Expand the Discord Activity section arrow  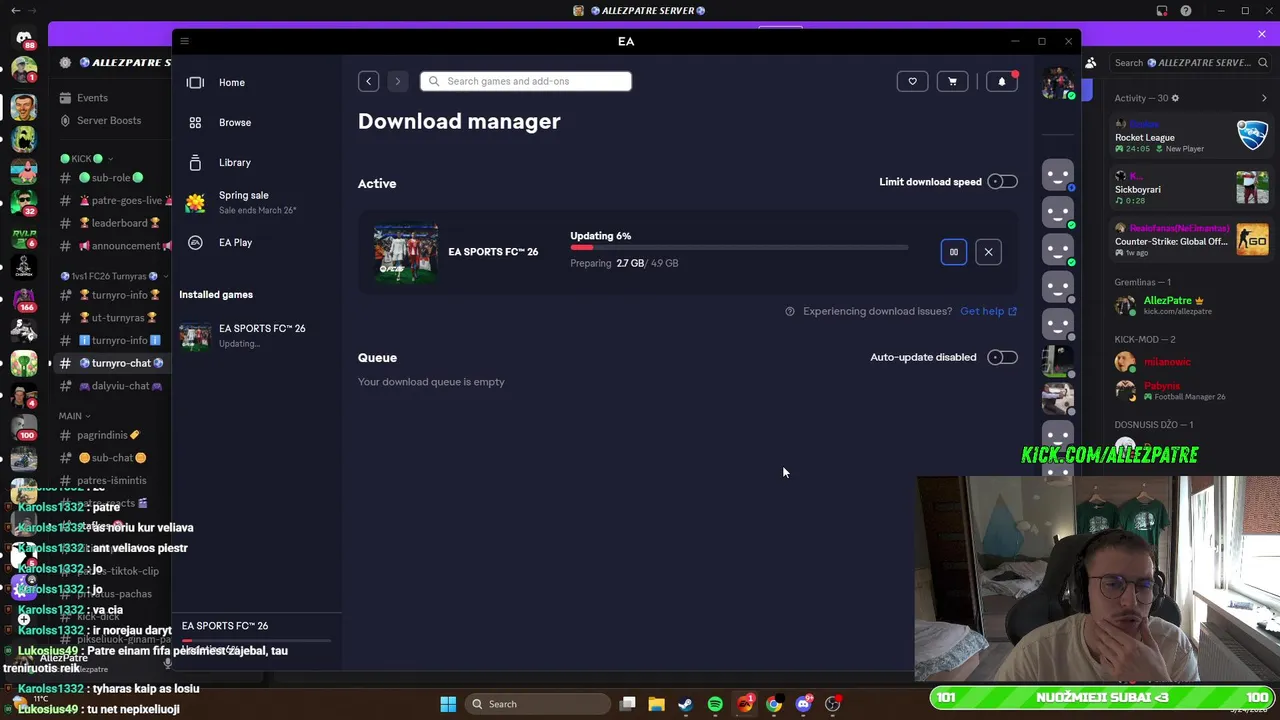[1264, 98]
